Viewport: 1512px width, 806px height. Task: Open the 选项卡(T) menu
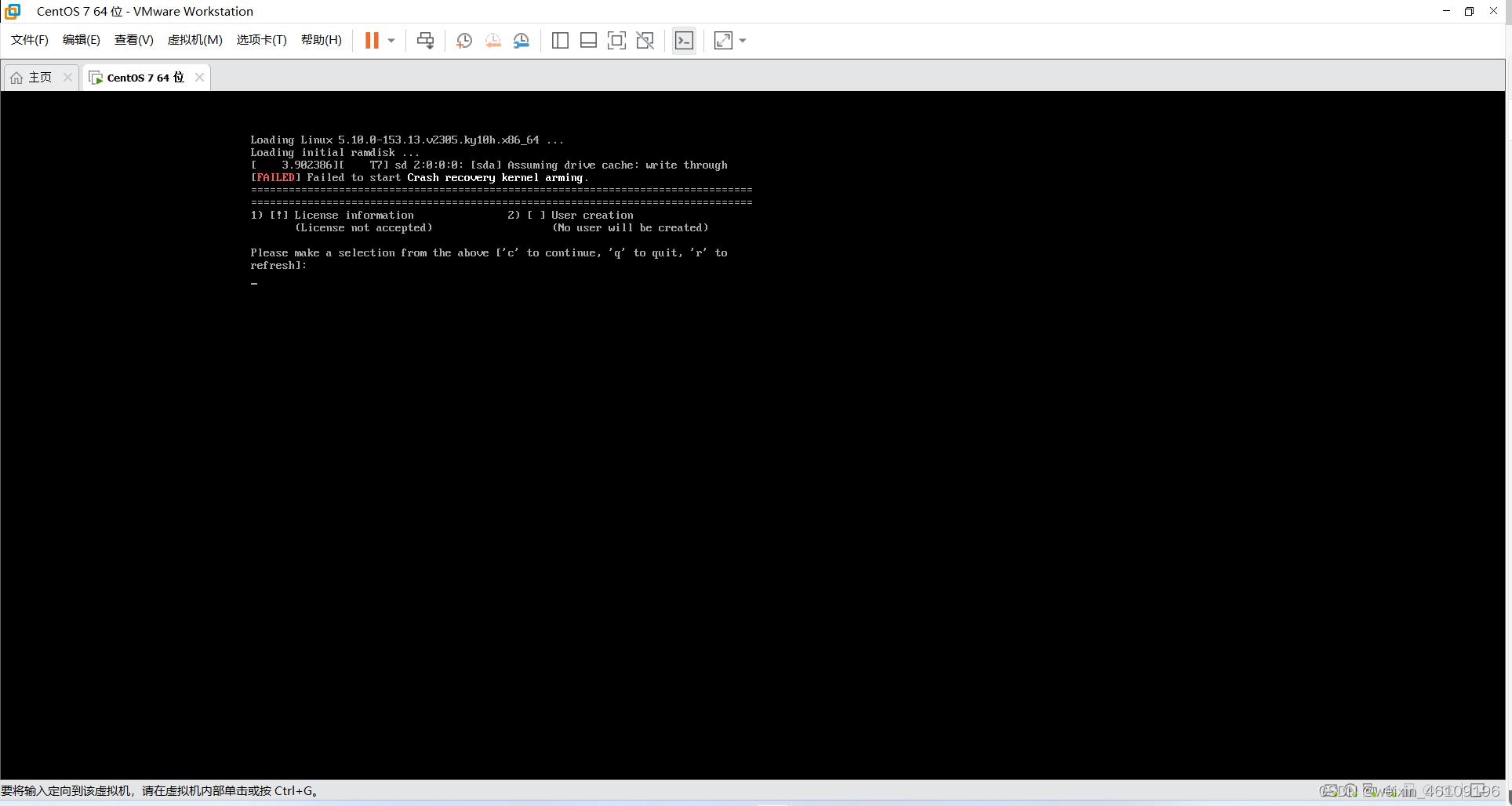(262, 40)
